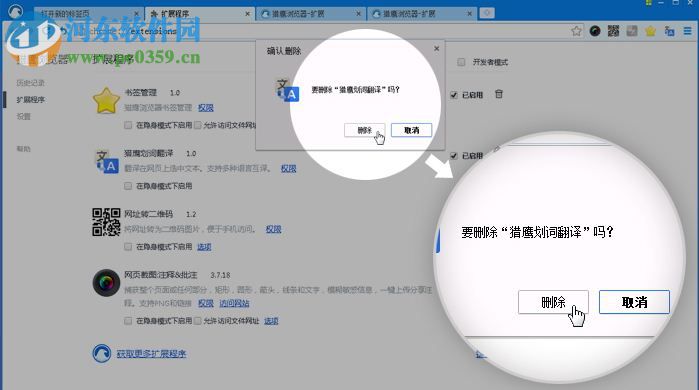Click the gray toolbar extension icon
Viewport: 699px width, 390px height.
pyautogui.click(x=632, y=31)
